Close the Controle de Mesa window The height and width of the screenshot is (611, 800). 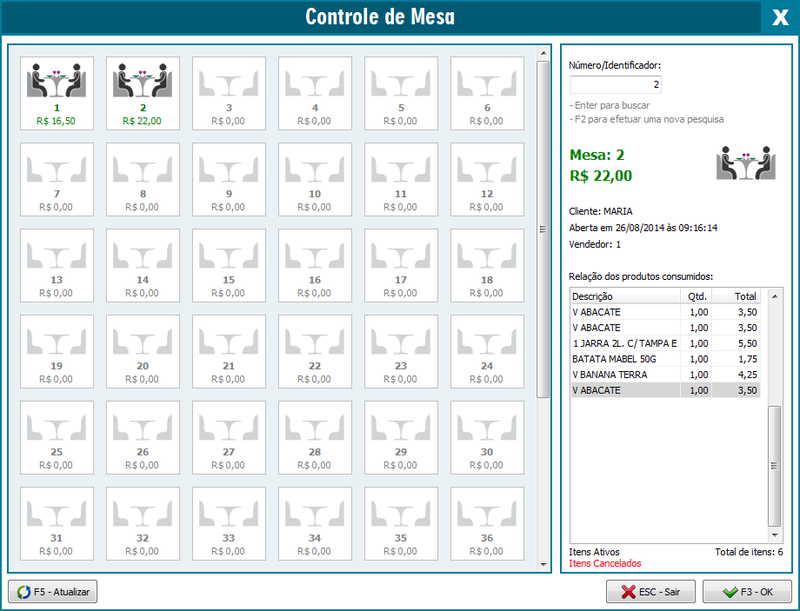point(779,17)
